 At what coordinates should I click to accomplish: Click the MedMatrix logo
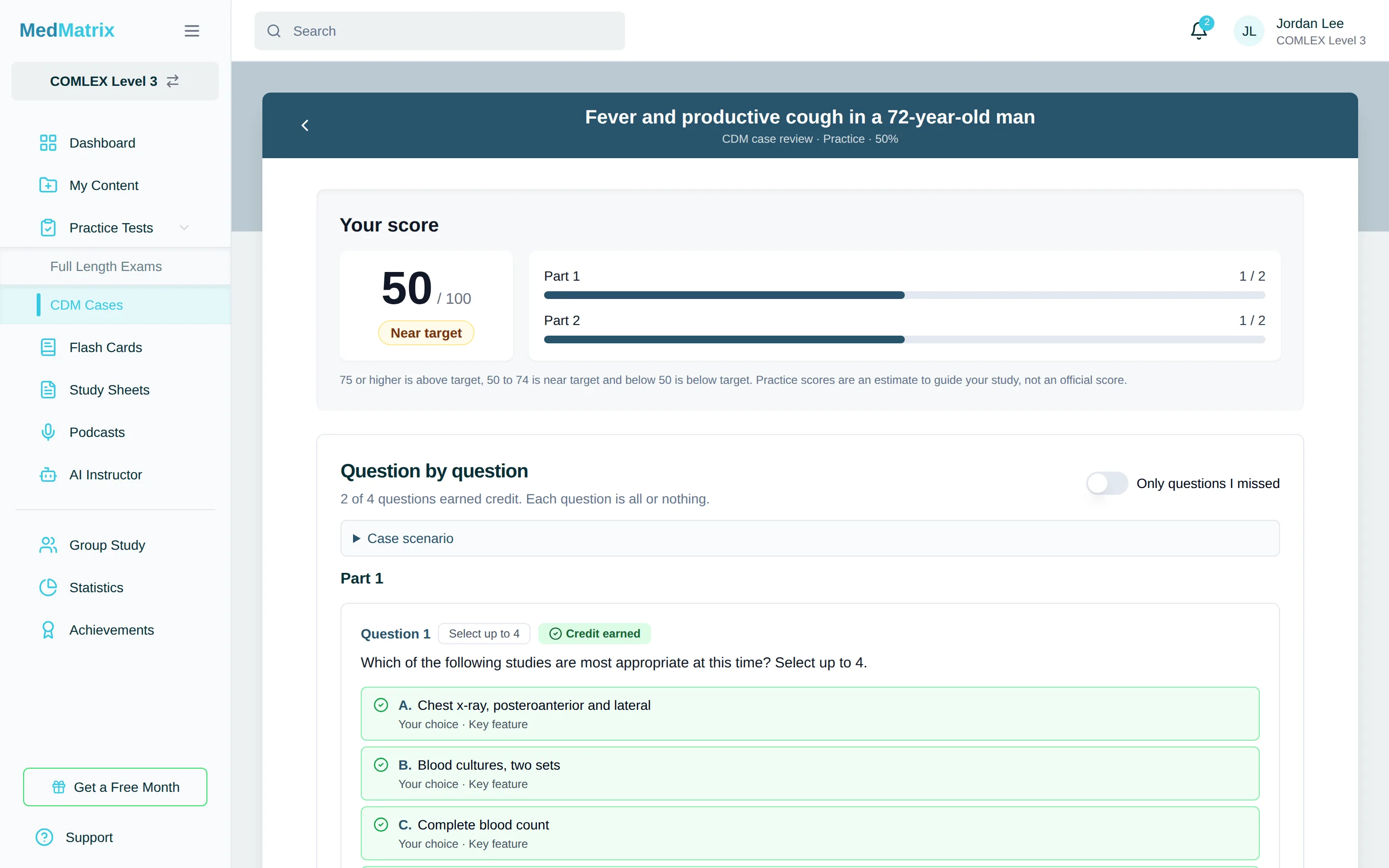point(67,30)
